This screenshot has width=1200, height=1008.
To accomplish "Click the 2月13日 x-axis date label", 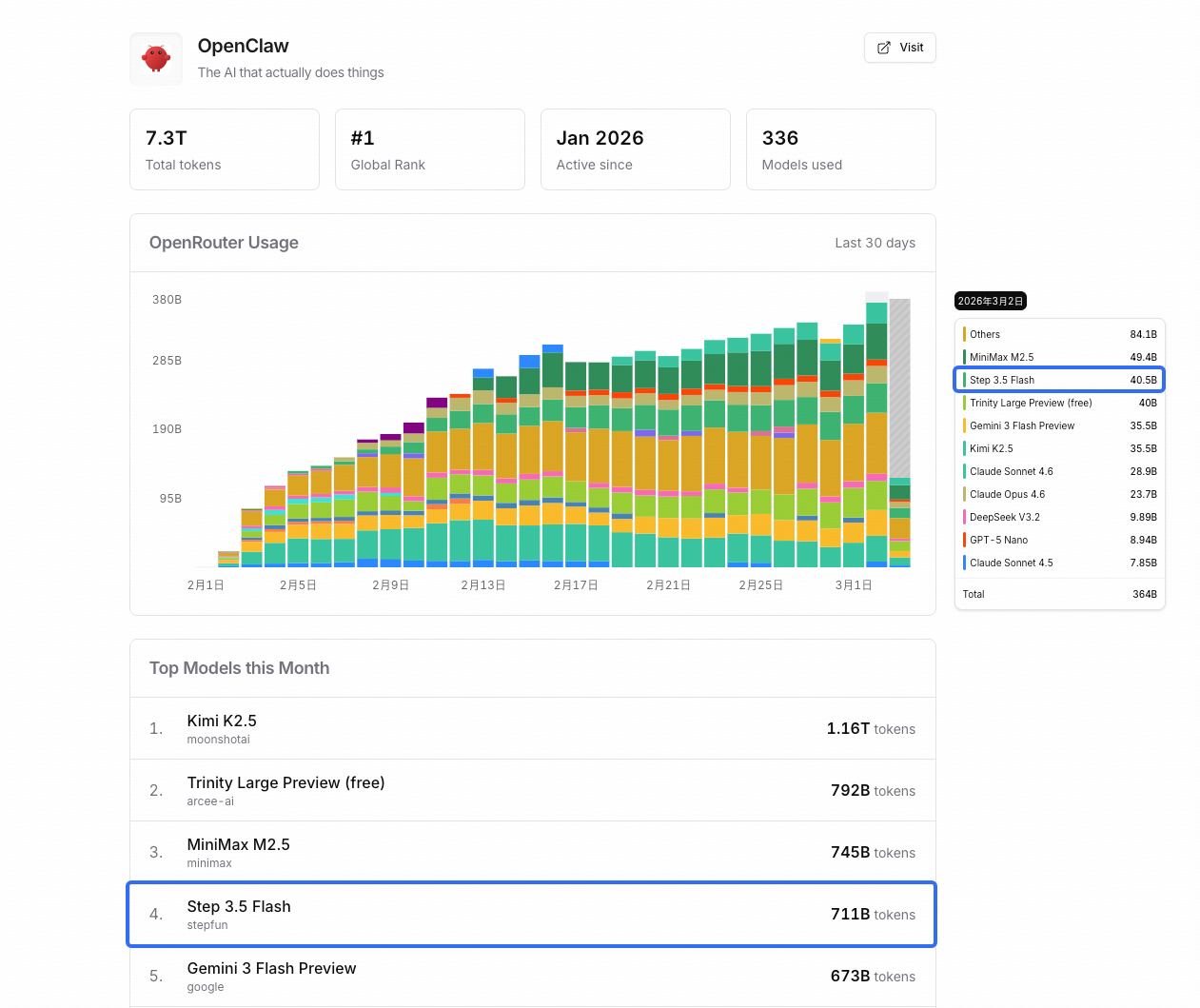I will point(483,585).
